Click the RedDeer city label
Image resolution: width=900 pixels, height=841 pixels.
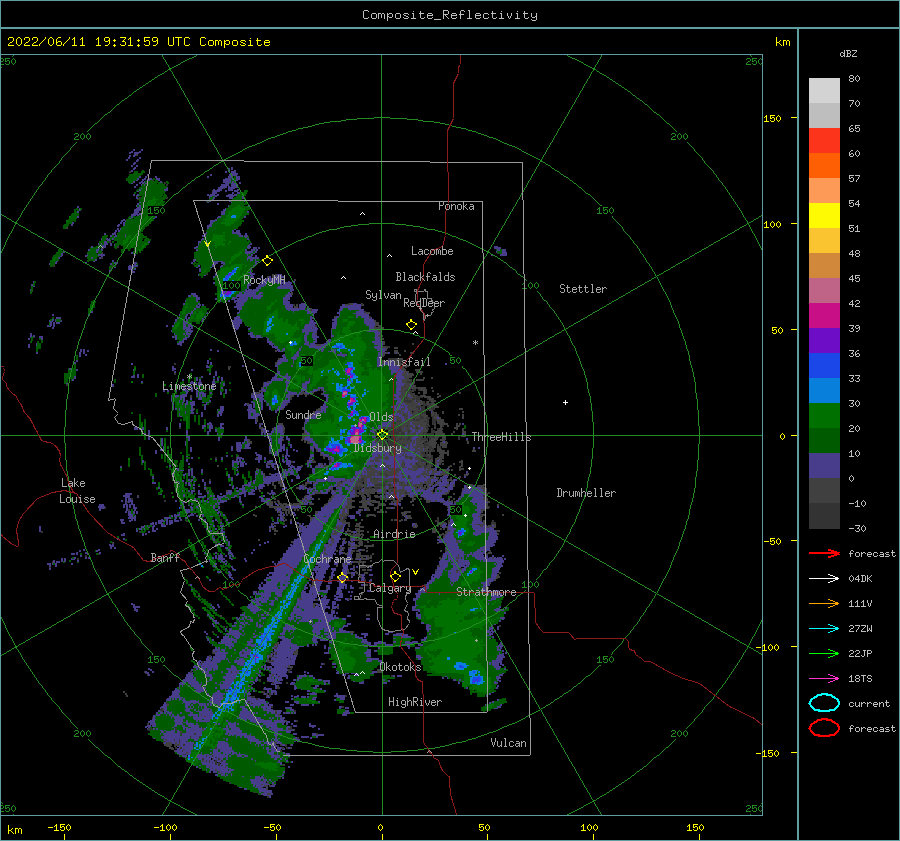tap(424, 303)
